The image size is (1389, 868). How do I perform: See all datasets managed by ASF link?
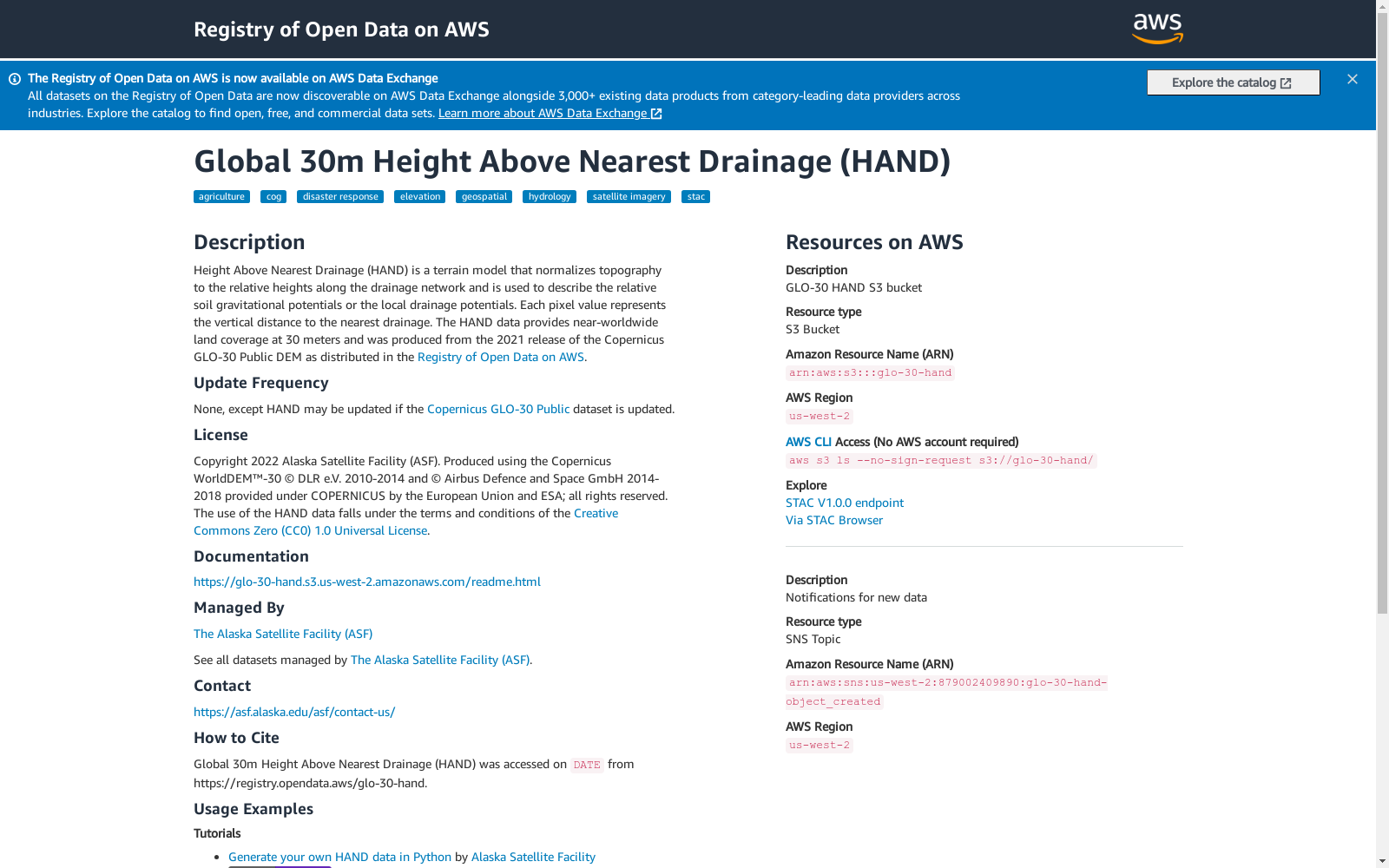click(440, 660)
